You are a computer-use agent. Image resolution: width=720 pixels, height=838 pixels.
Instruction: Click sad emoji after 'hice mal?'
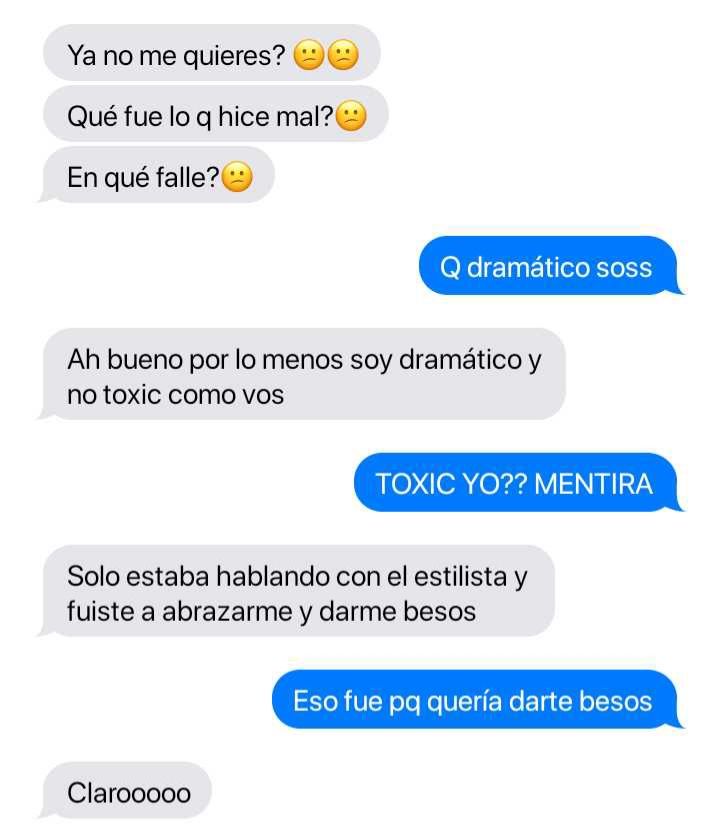(x=351, y=117)
